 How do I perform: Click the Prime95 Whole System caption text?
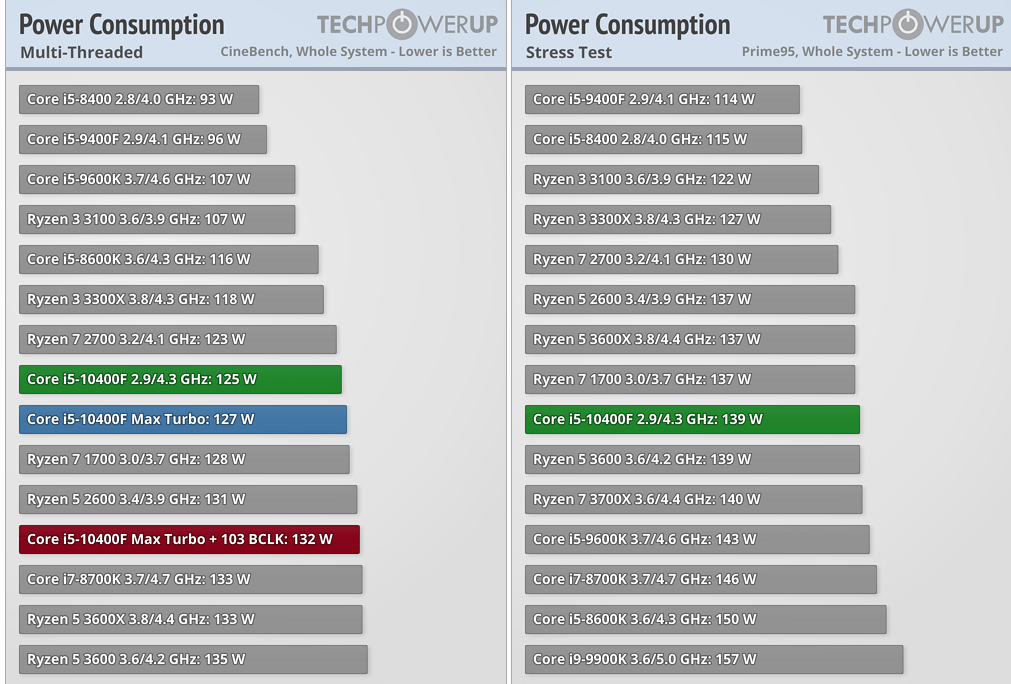pyautogui.click(x=871, y=51)
